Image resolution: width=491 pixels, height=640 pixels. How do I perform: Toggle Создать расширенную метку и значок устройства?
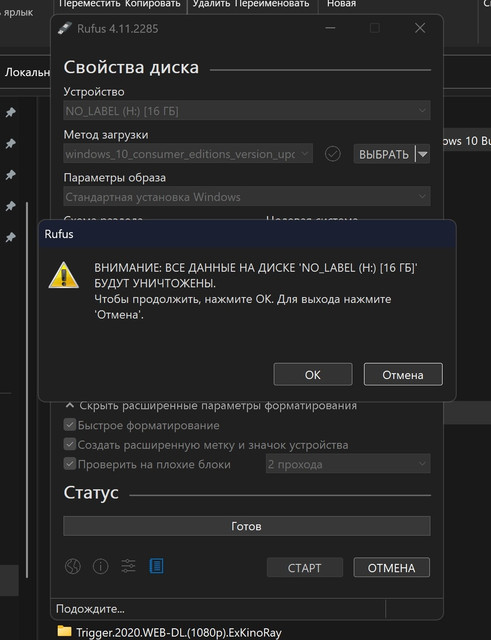70,444
